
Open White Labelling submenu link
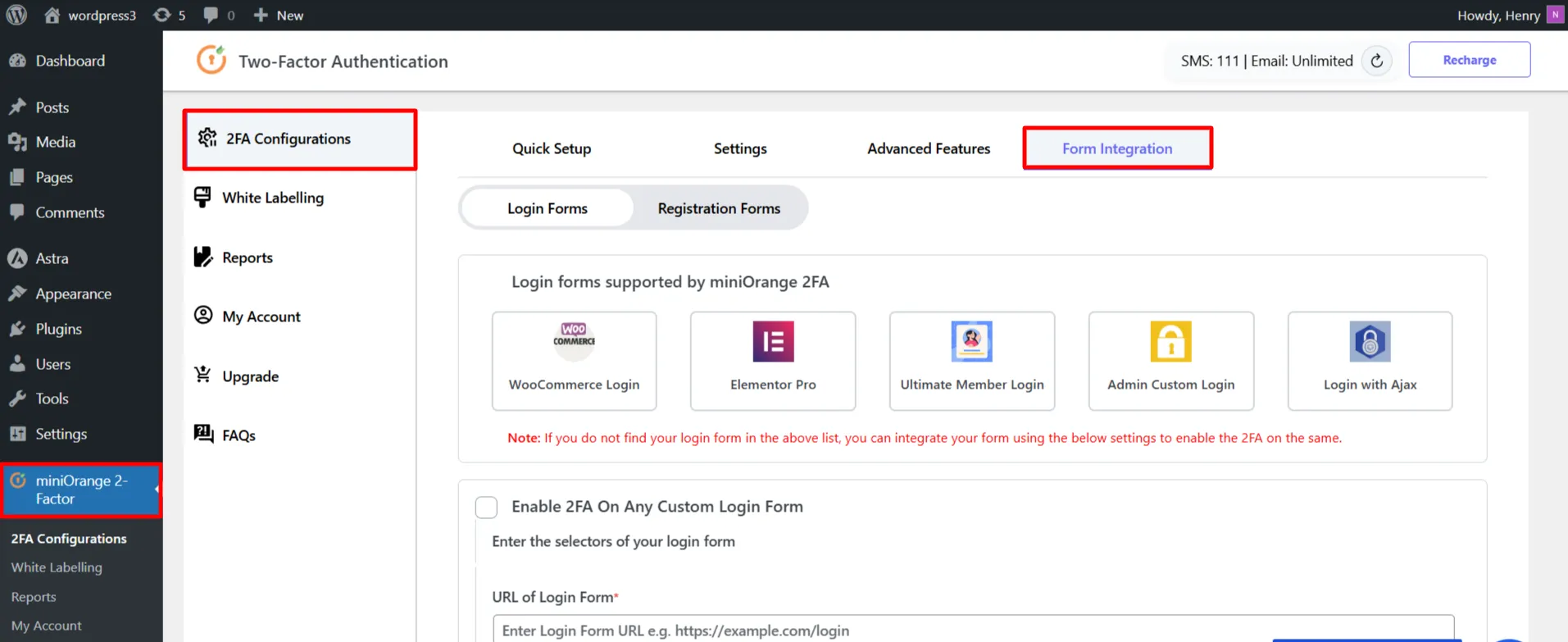point(57,567)
